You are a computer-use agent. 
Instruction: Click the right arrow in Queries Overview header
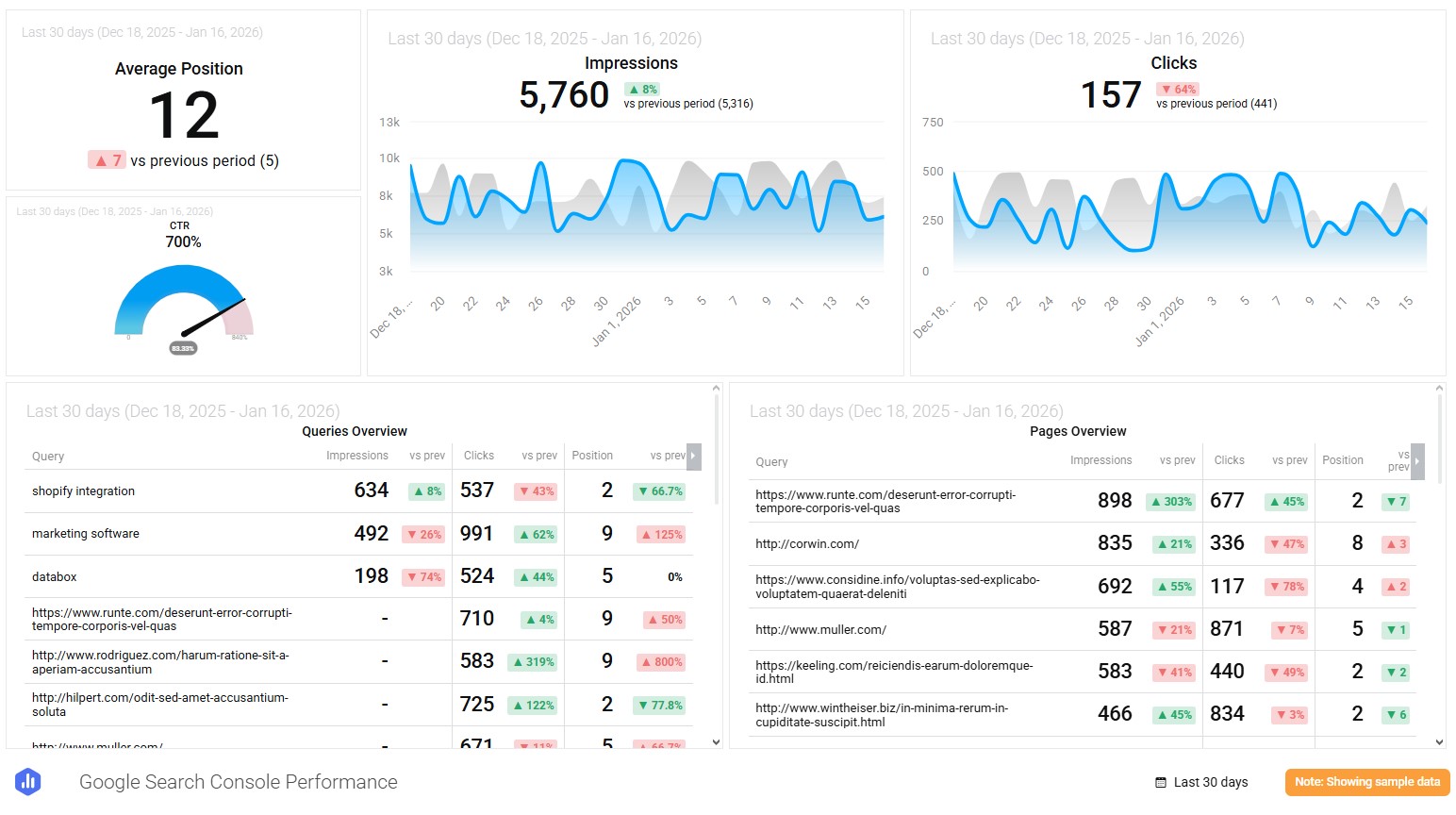click(x=693, y=456)
